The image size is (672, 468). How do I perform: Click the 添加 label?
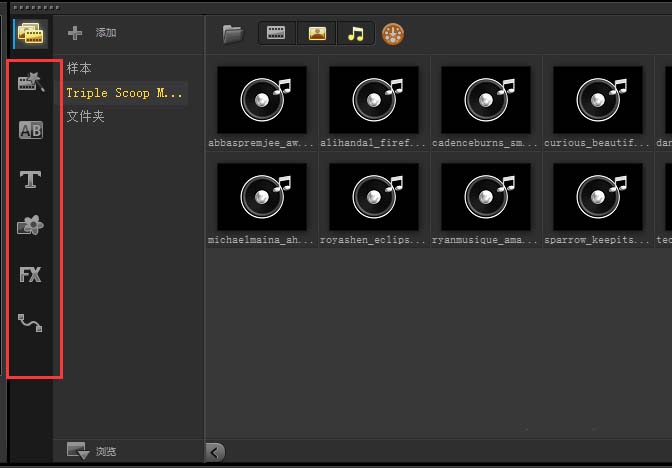tap(106, 33)
